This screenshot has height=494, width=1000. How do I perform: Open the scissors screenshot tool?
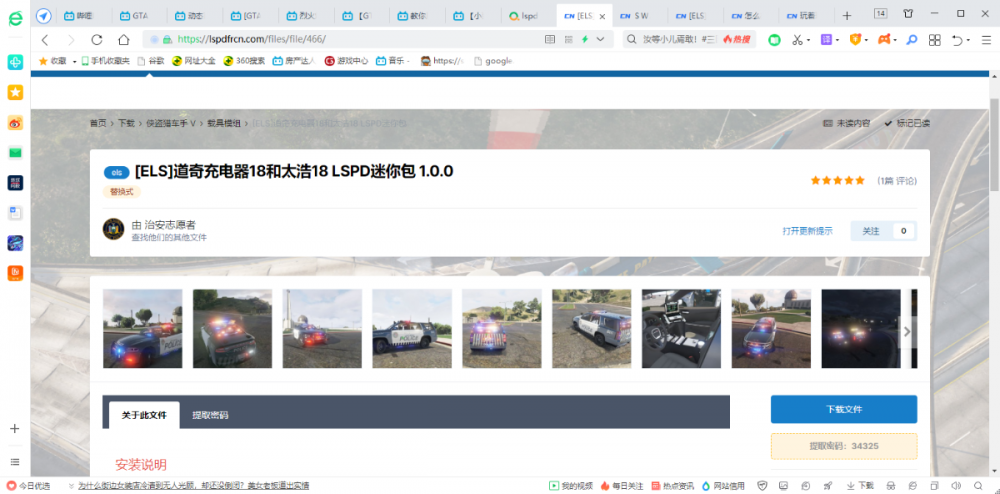point(797,40)
